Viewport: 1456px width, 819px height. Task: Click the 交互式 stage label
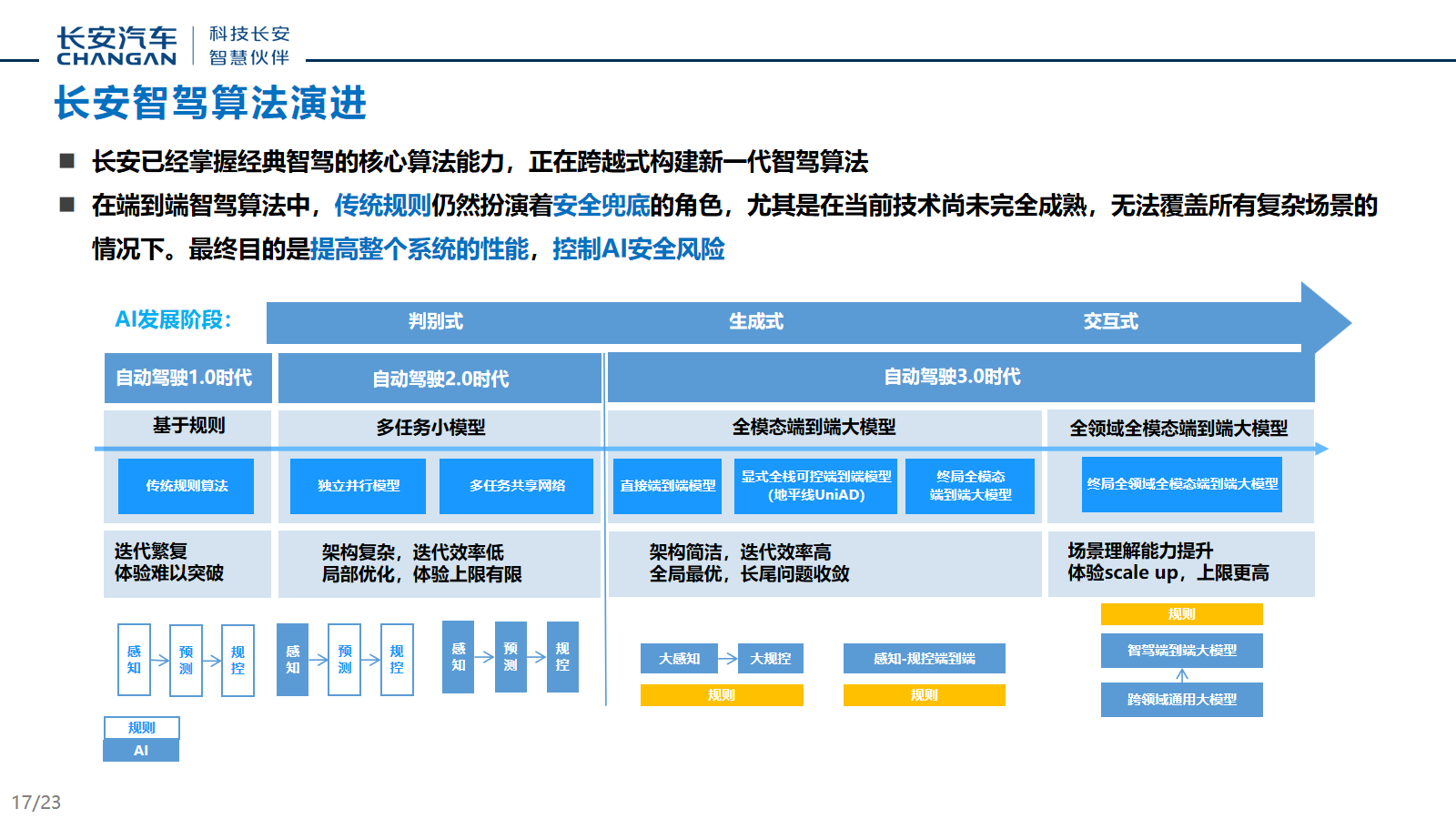pyautogui.click(x=1110, y=321)
